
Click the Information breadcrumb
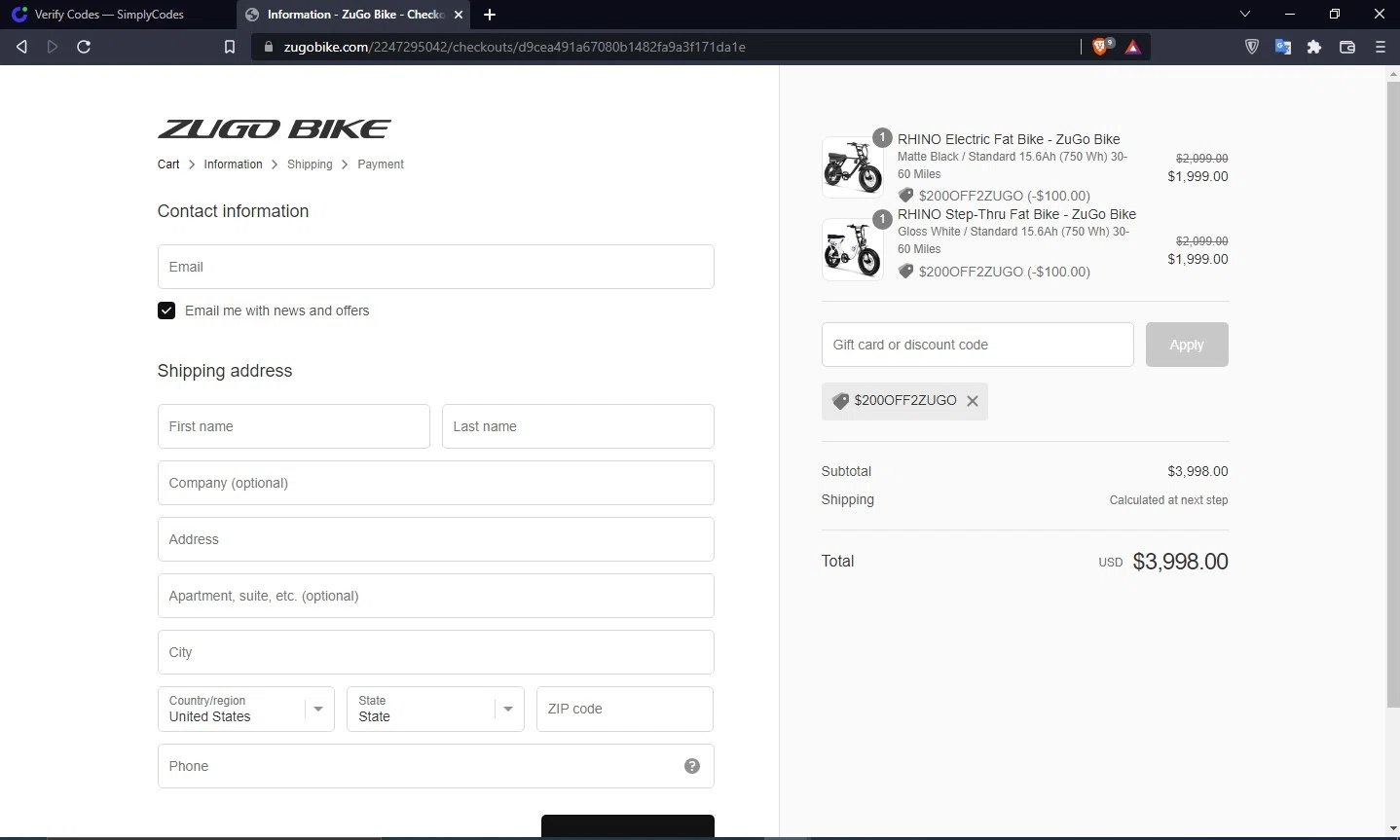coord(233,164)
